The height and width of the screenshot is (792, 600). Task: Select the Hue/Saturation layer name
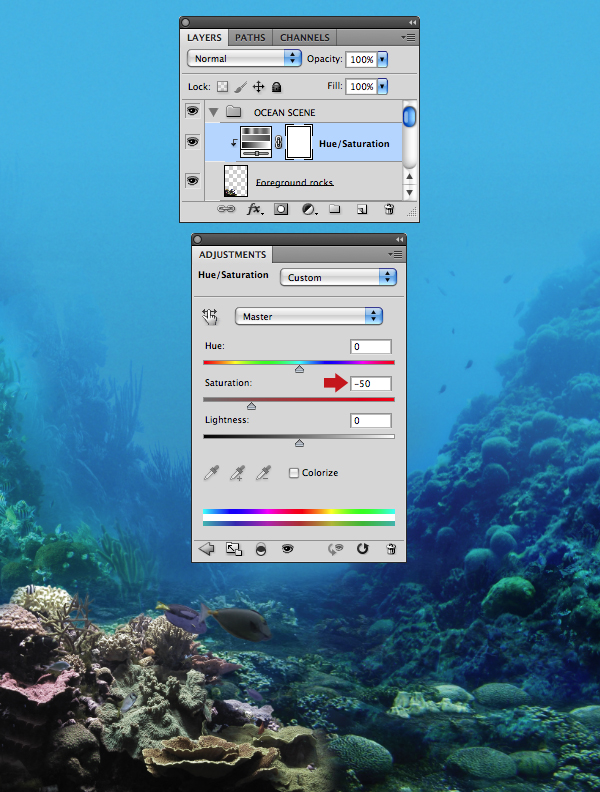pyautogui.click(x=354, y=143)
